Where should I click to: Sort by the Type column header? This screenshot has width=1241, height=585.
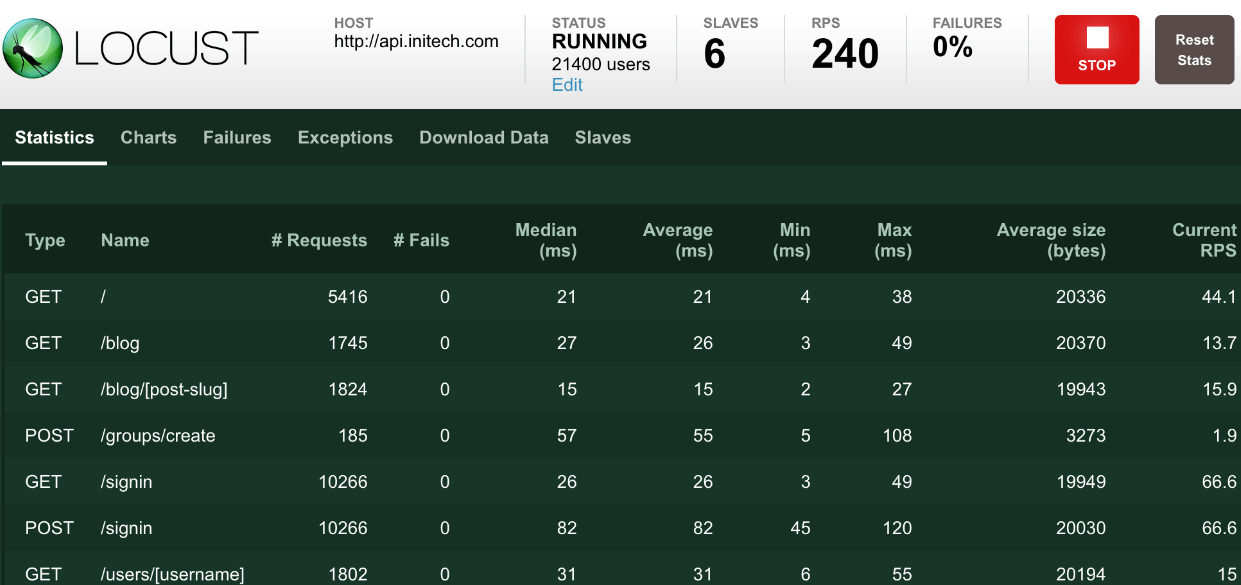45,240
